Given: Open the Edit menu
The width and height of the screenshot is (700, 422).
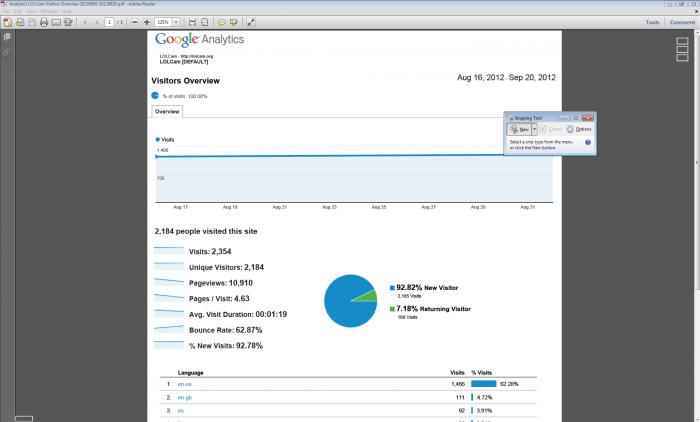Looking at the screenshot, I should [x=17, y=11].
